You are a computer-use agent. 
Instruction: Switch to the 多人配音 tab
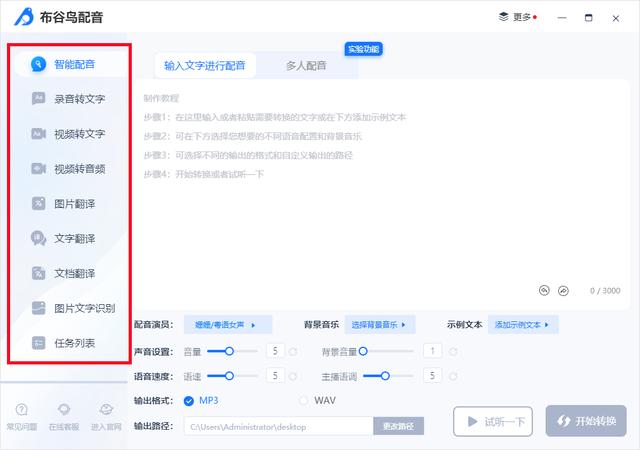pos(306,66)
